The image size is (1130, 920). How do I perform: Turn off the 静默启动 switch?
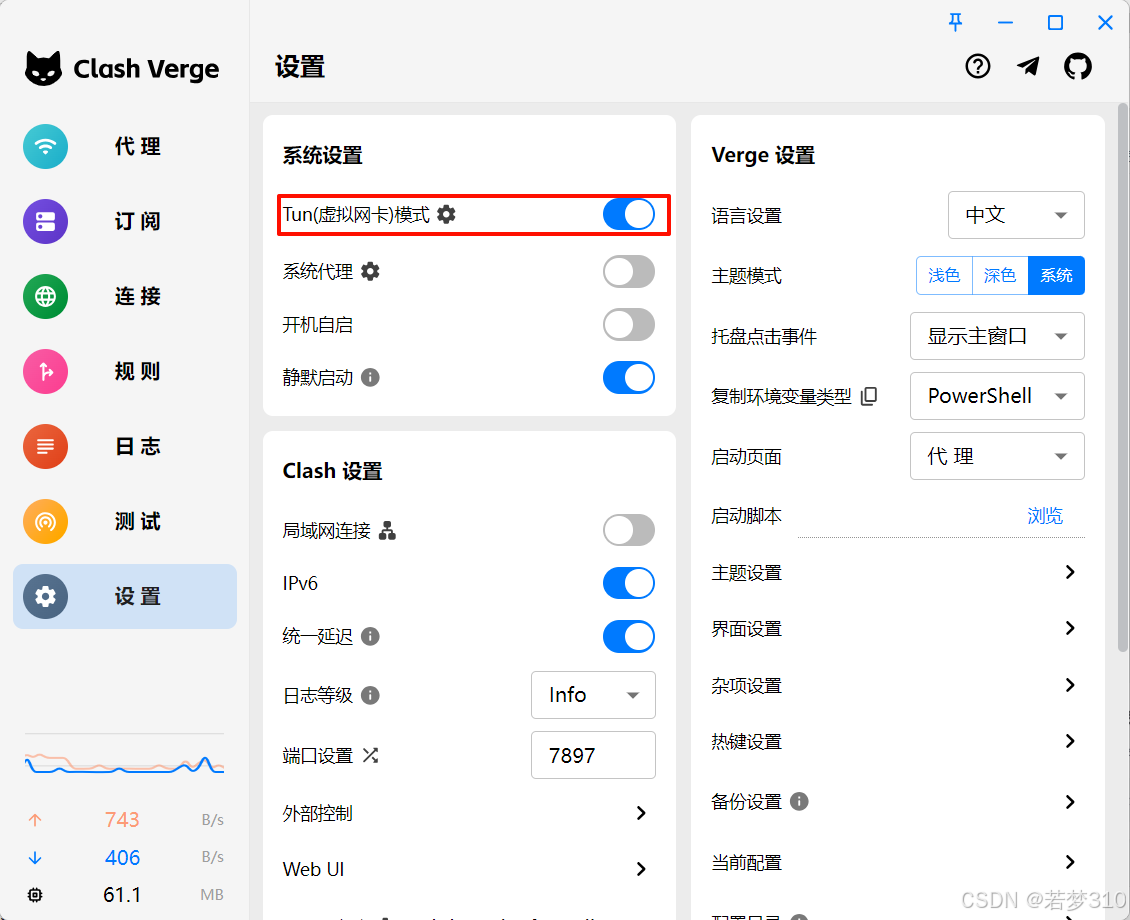coord(628,378)
